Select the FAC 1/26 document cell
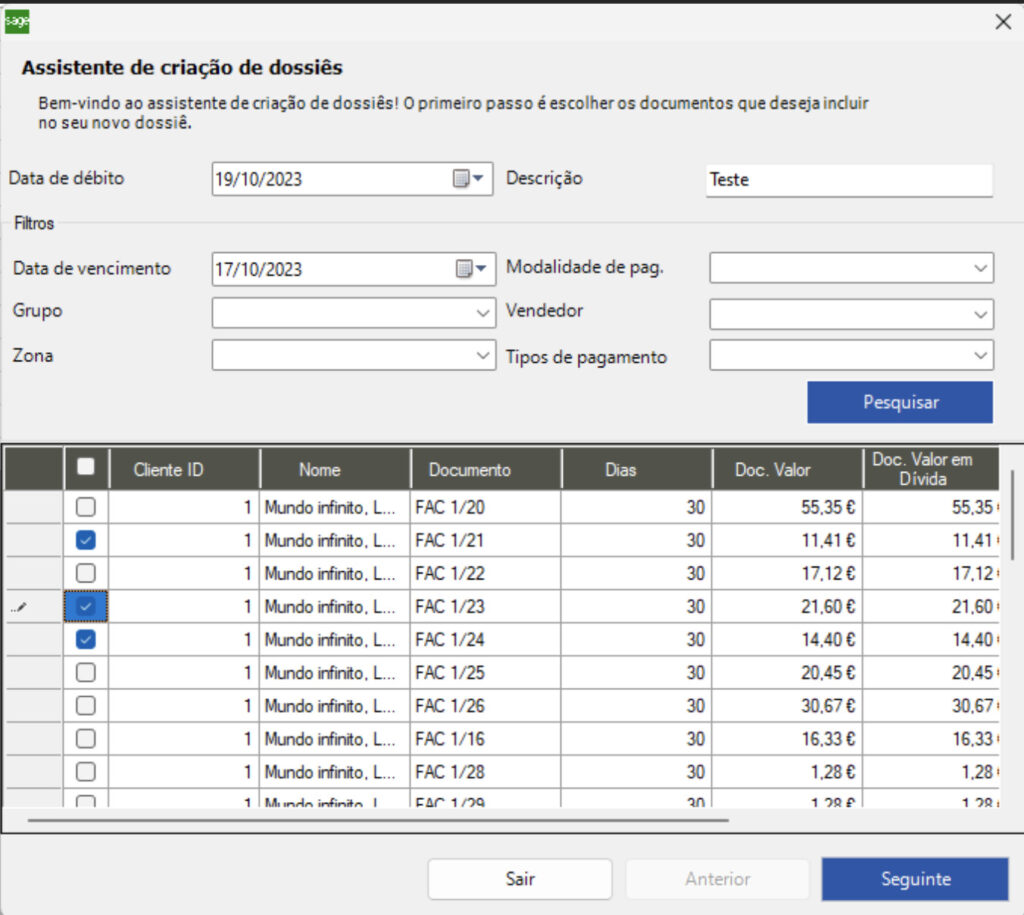The image size is (1024, 915). click(486, 706)
